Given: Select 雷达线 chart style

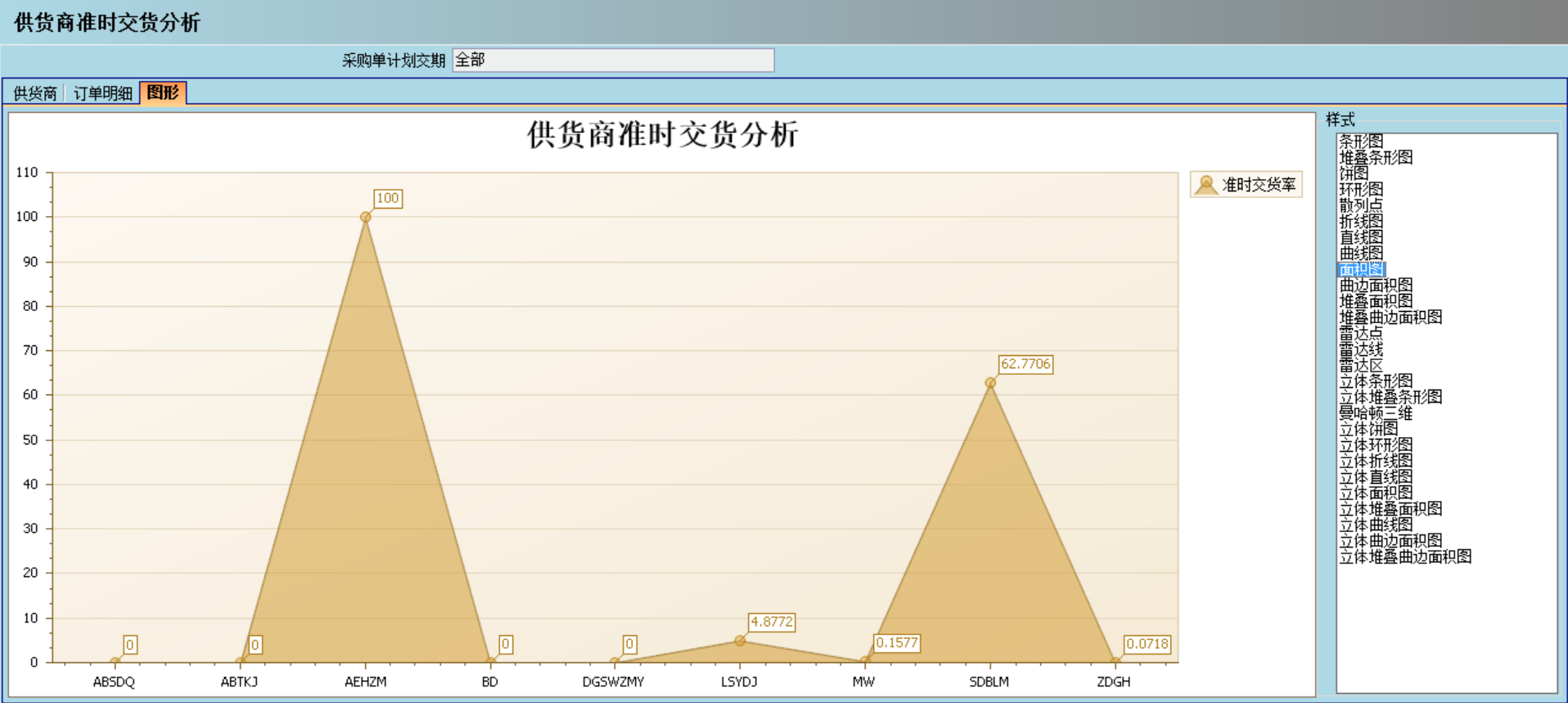Looking at the screenshot, I should pyautogui.click(x=1361, y=349).
